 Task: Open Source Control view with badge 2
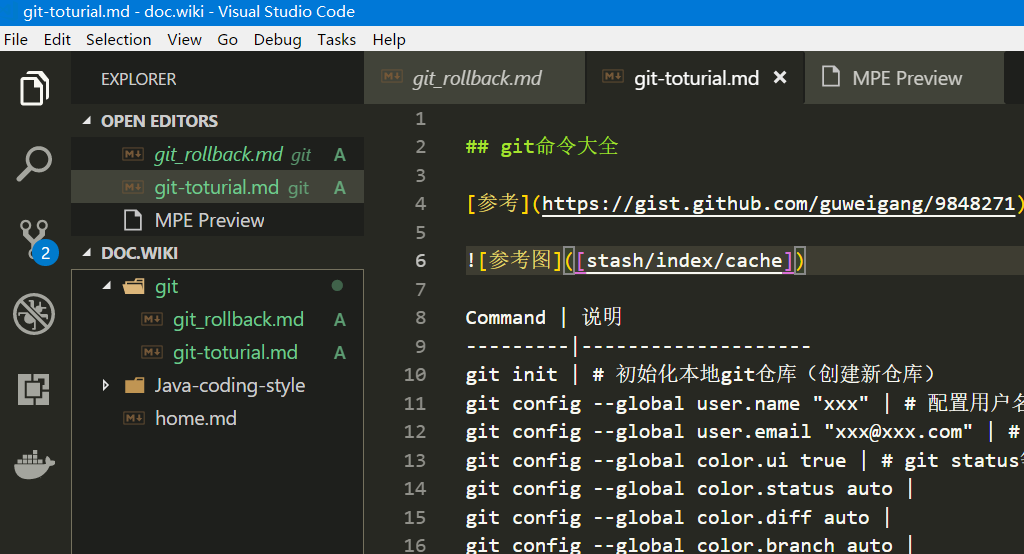point(37,240)
